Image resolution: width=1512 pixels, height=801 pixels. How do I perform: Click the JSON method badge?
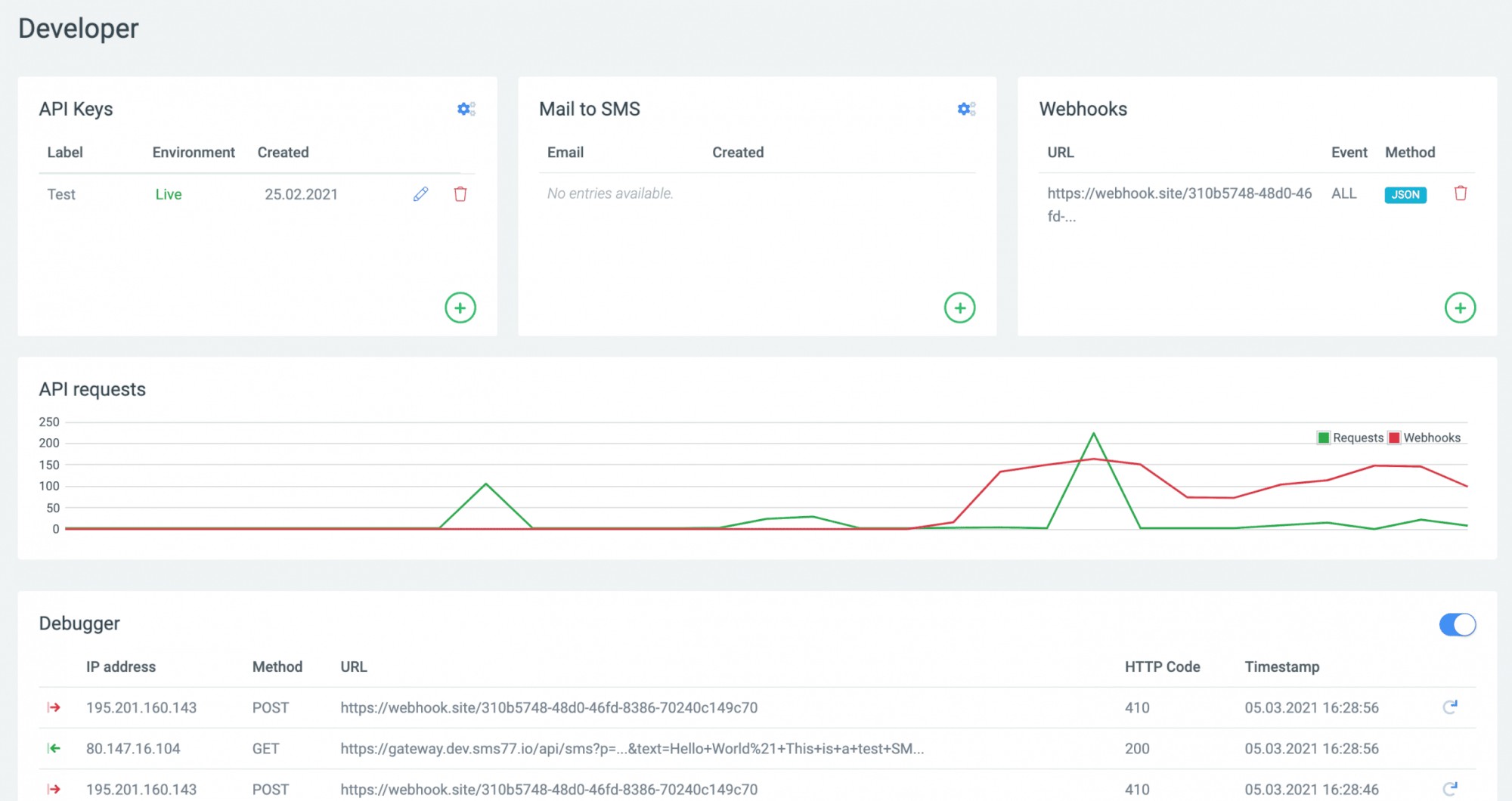1405,195
